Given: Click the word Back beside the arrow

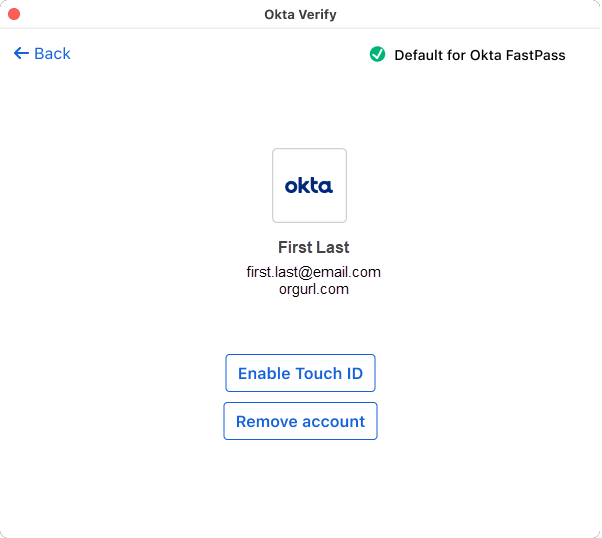Looking at the screenshot, I should [52, 53].
